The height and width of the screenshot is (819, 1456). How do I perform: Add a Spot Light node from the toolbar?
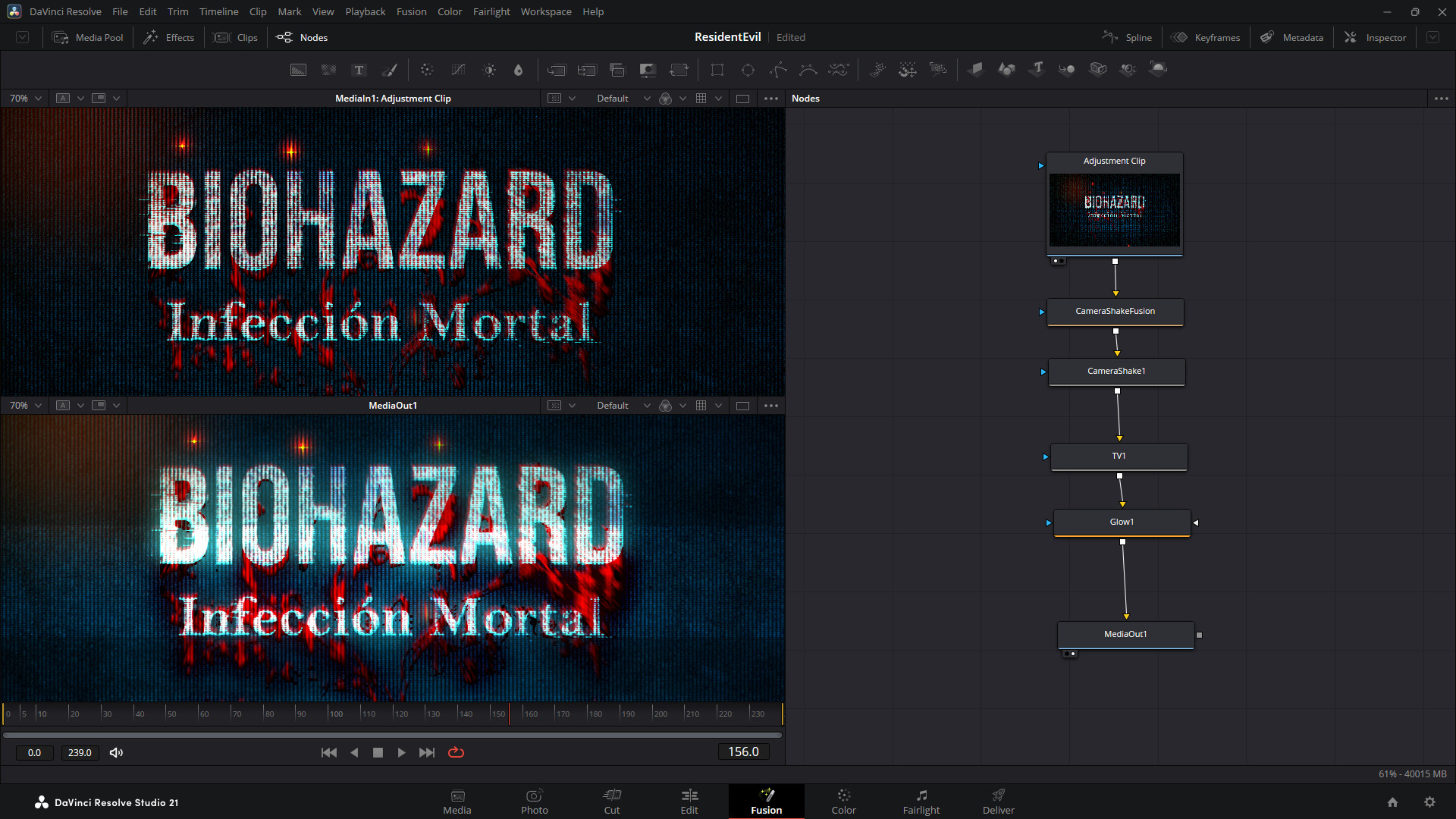[x=1128, y=70]
